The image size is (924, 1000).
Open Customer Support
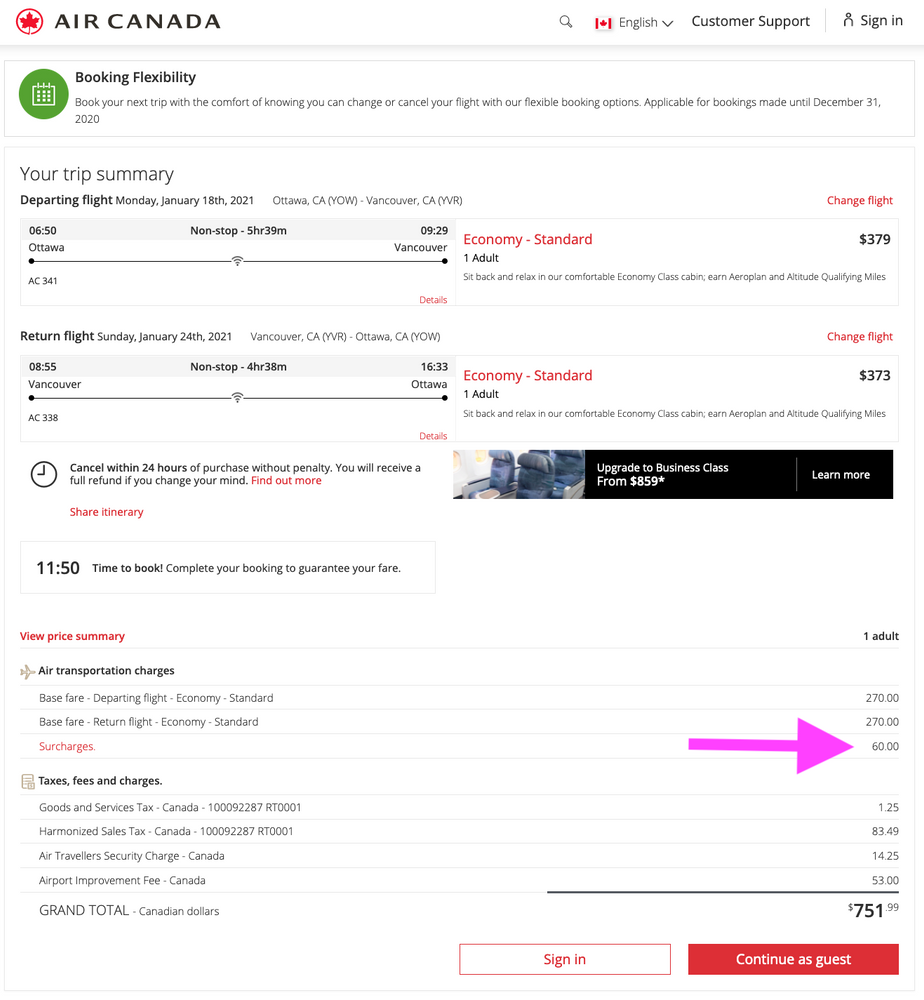[x=750, y=20]
